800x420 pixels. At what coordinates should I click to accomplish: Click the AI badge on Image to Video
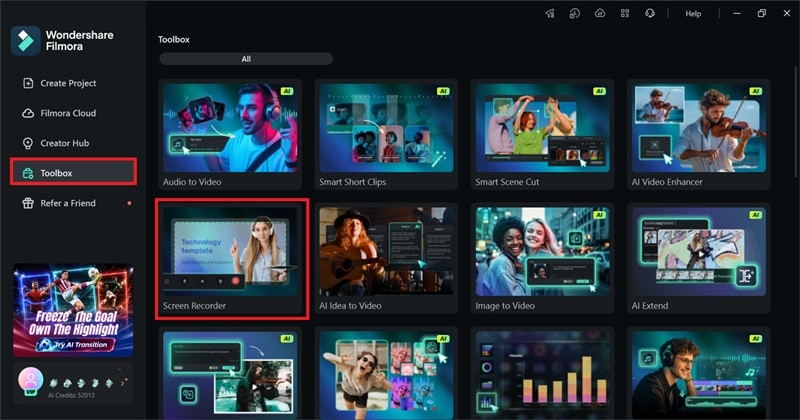click(x=599, y=215)
